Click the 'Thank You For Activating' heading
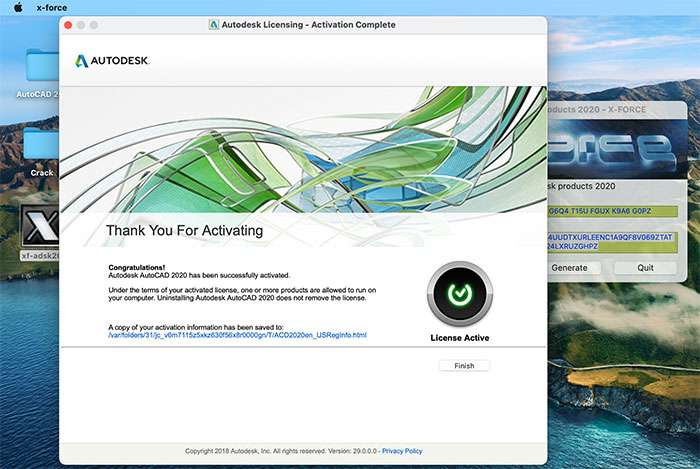 [184, 230]
